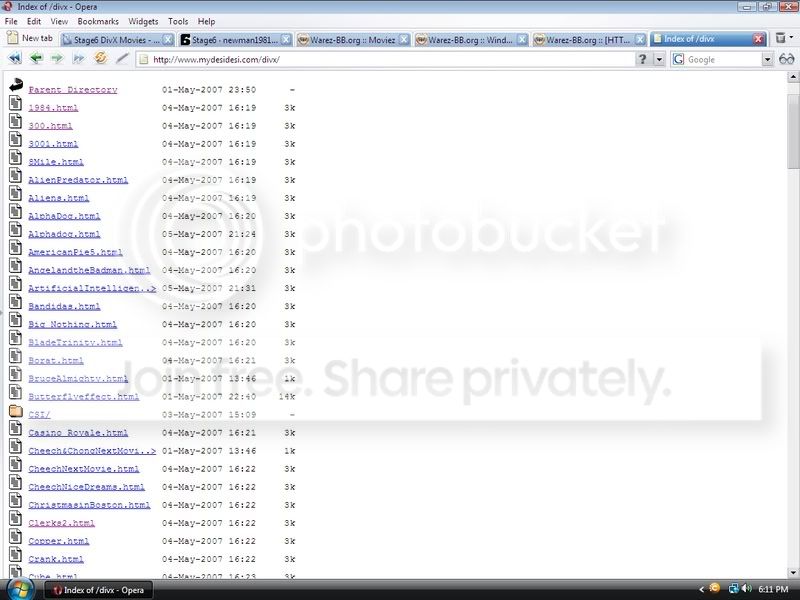Close the Stage6 DivX Movies tab
The height and width of the screenshot is (600, 800).
coord(168,39)
